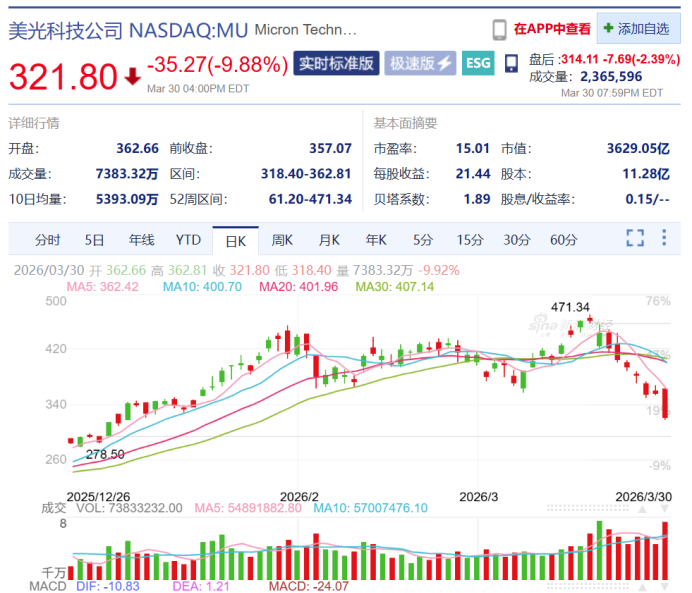Switch chart to 分时 view
The height and width of the screenshot is (593, 692).
coord(48,240)
